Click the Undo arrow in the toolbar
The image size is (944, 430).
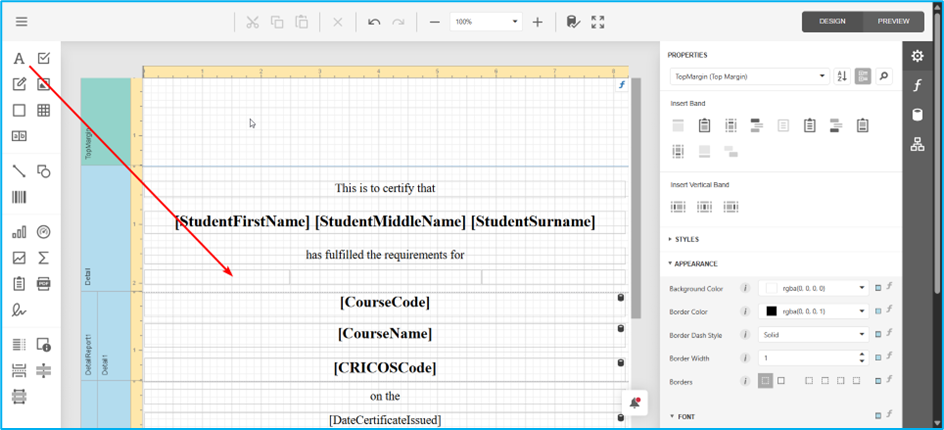tap(374, 22)
